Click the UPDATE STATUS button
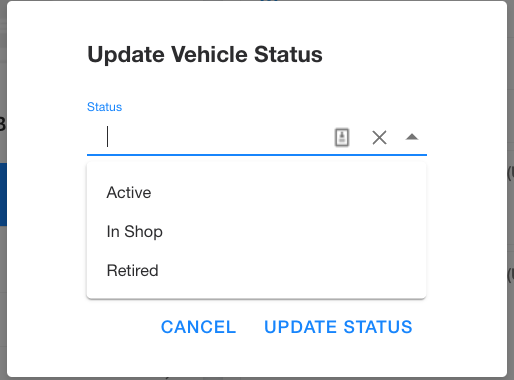514x380 pixels. [x=338, y=327]
